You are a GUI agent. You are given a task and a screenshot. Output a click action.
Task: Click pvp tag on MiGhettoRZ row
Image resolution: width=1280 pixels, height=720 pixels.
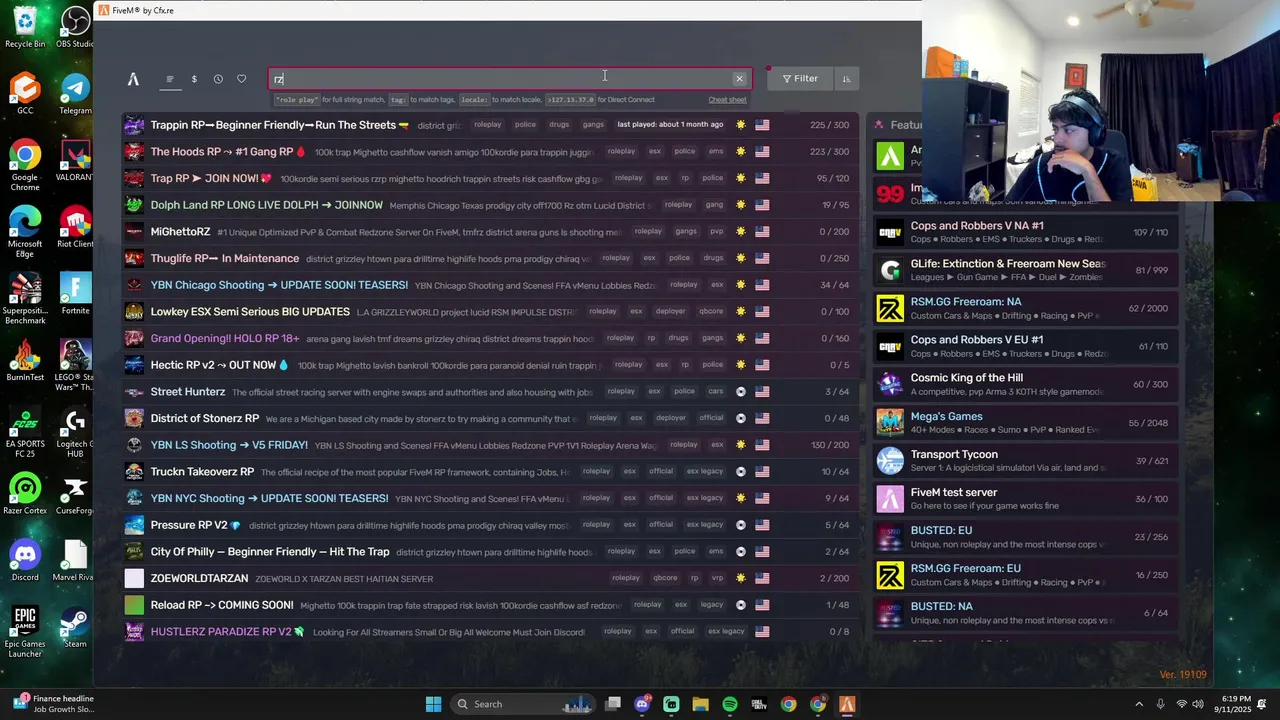click(717, 232)
